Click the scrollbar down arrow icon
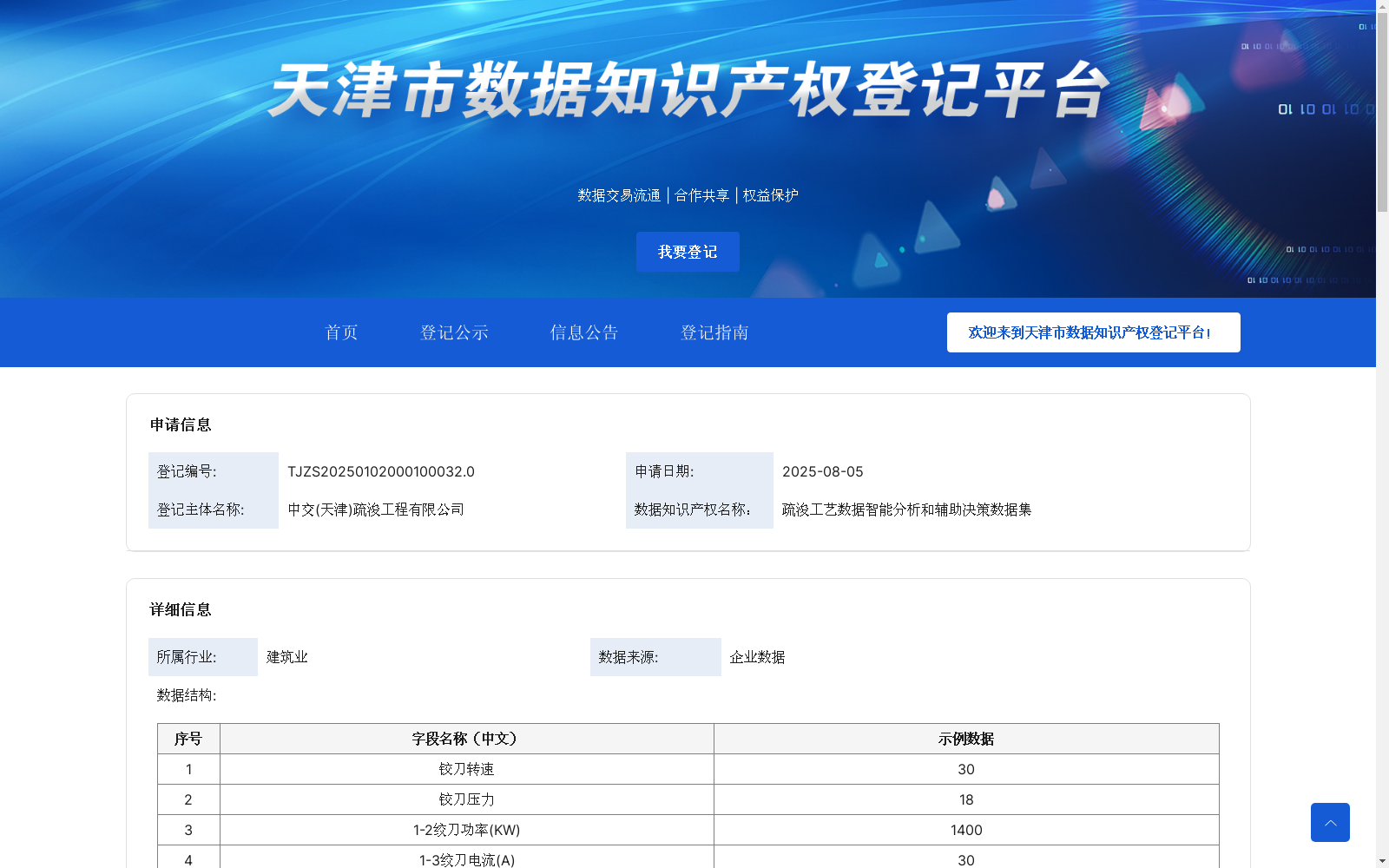This screenshot has width=1389, height=868. [x=1382, y=860]
